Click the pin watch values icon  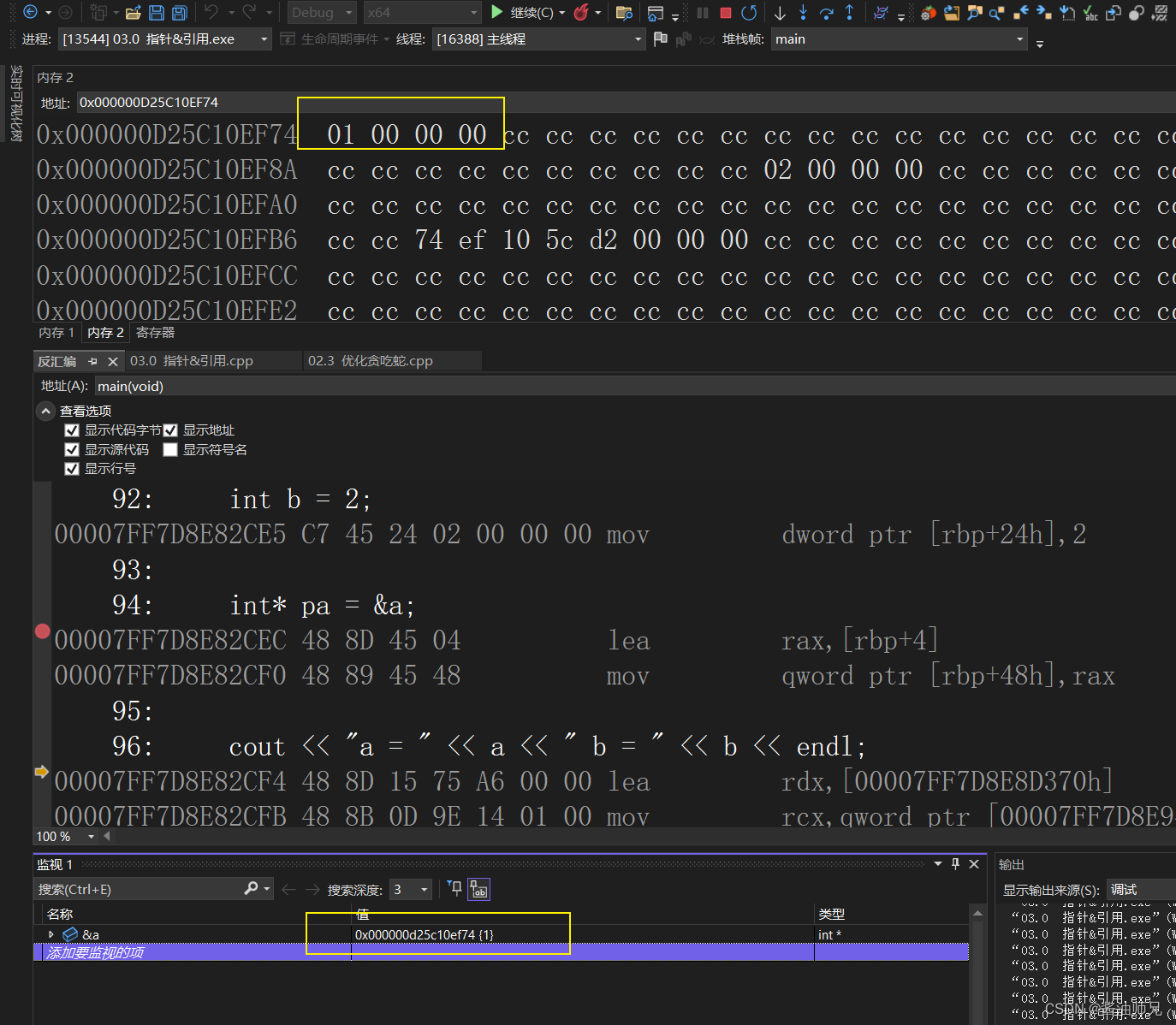pos(454,889)
